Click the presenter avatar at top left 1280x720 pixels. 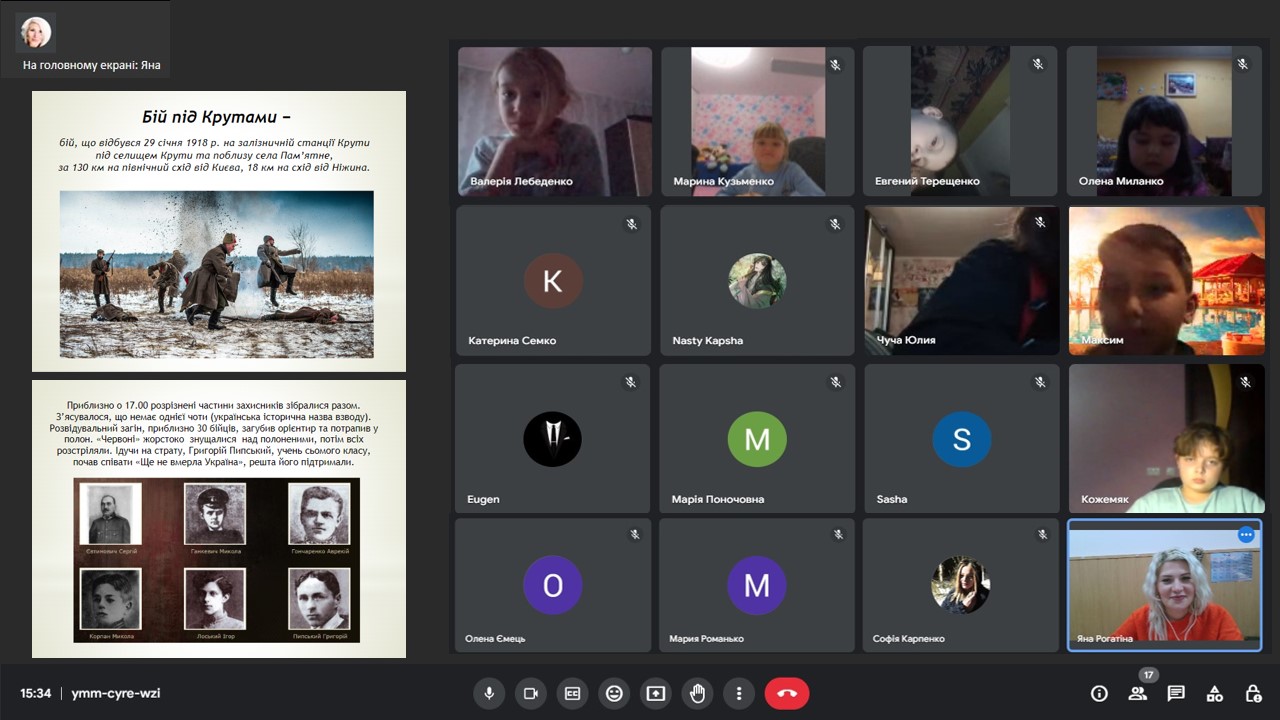click(x=35, y=32)
